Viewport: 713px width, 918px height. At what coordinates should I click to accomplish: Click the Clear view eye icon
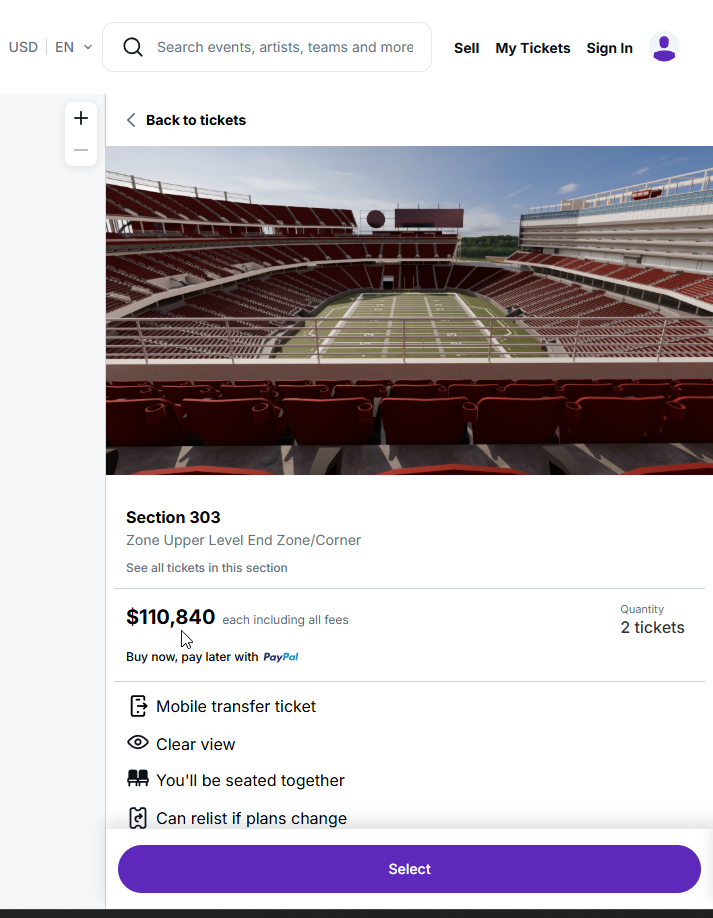coord(138,743)
